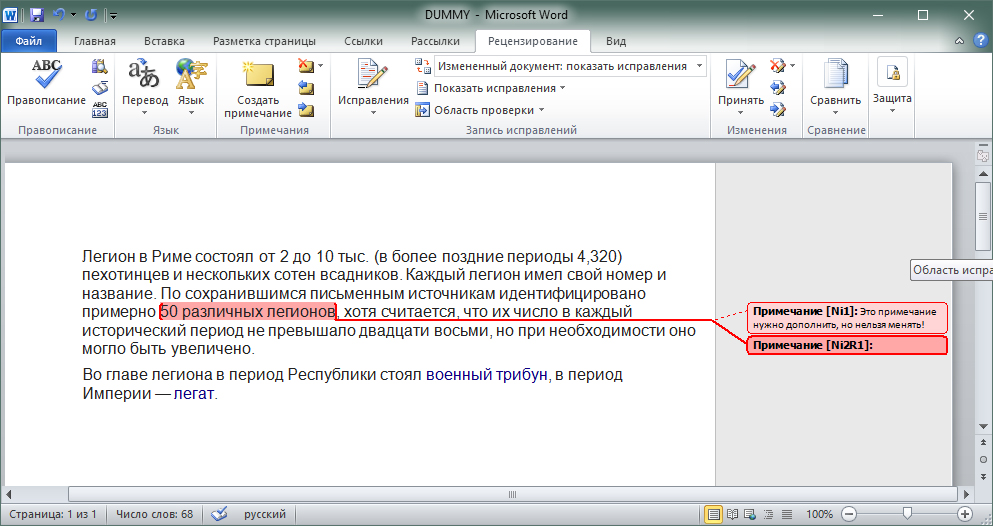Click the previous page double-arrow icon
This screenshot has height=526, width=993.
[983, 442]
